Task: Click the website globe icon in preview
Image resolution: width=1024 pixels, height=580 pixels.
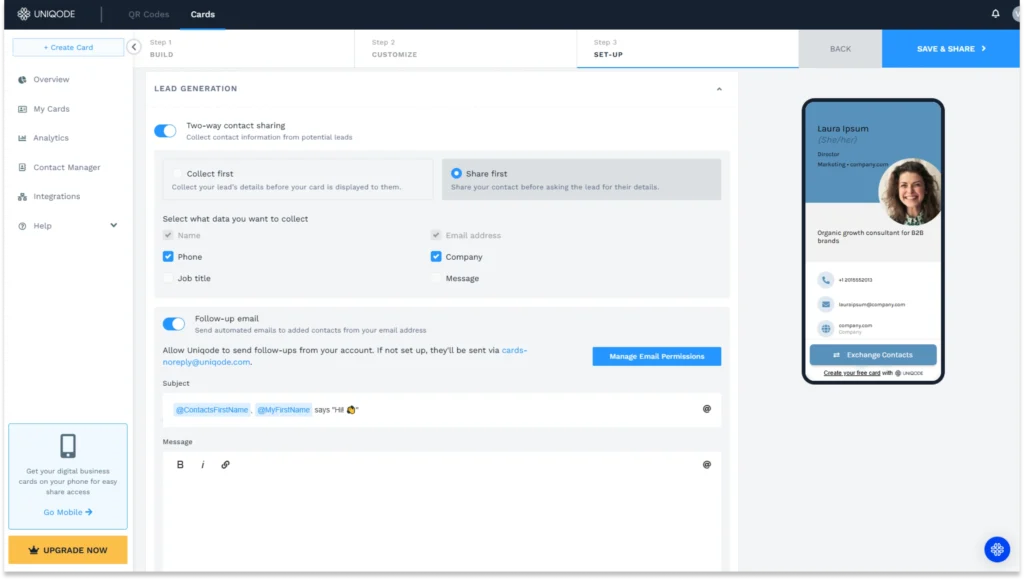Action: tap(825, 329)
